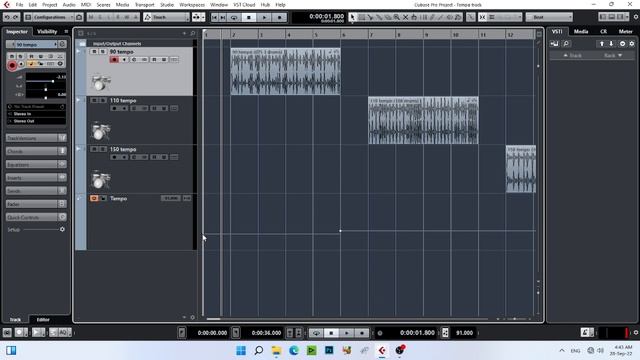This screenshot has width=640, height=360.
Task: Click Find Instruments magnifier in VSTi panel
Action: pyautogui.click(x=566, y=44)
